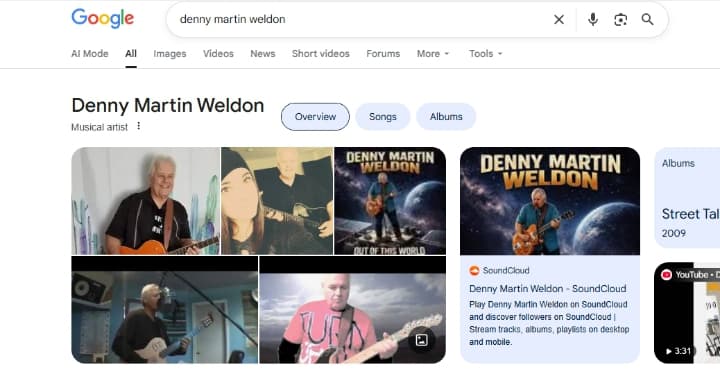The height and width of the screenshot is (371, 720).
Task: Open the Out Of This World cover thumbnail
Action: [x=390, y=201]
